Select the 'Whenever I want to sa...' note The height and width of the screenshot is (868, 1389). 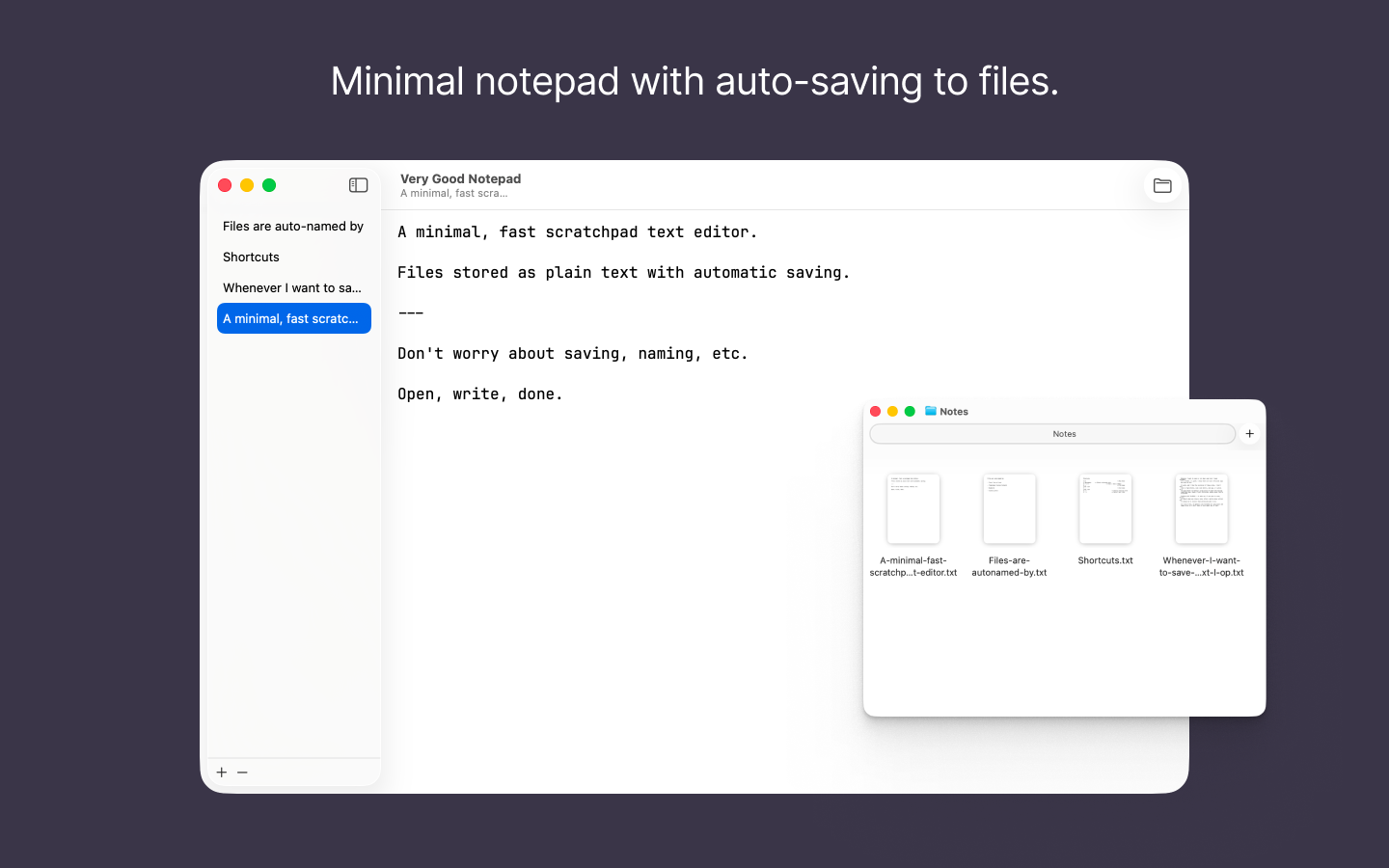pos(291,287)
